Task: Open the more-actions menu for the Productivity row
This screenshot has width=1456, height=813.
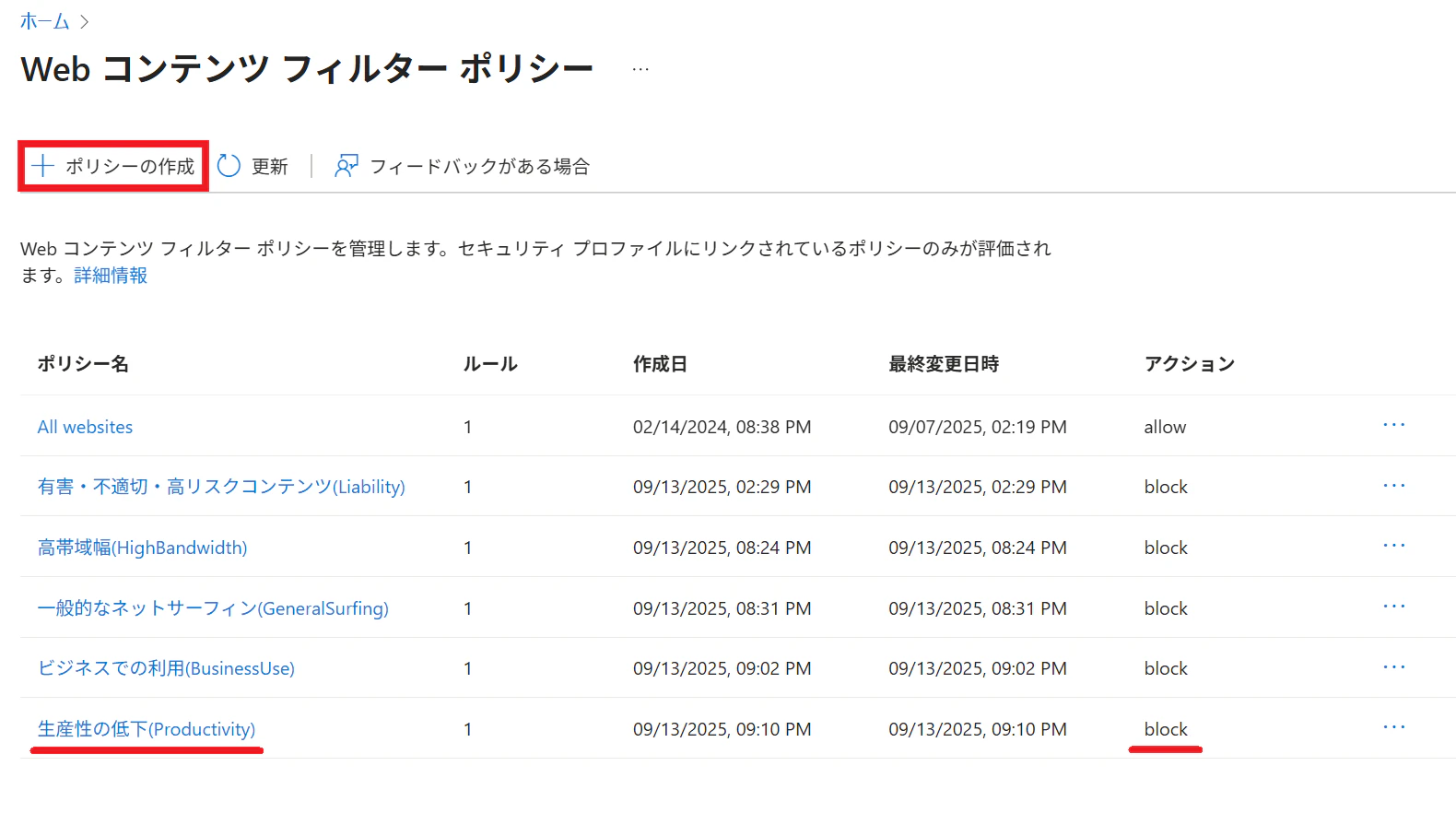Action: [x=1393, y=727]
